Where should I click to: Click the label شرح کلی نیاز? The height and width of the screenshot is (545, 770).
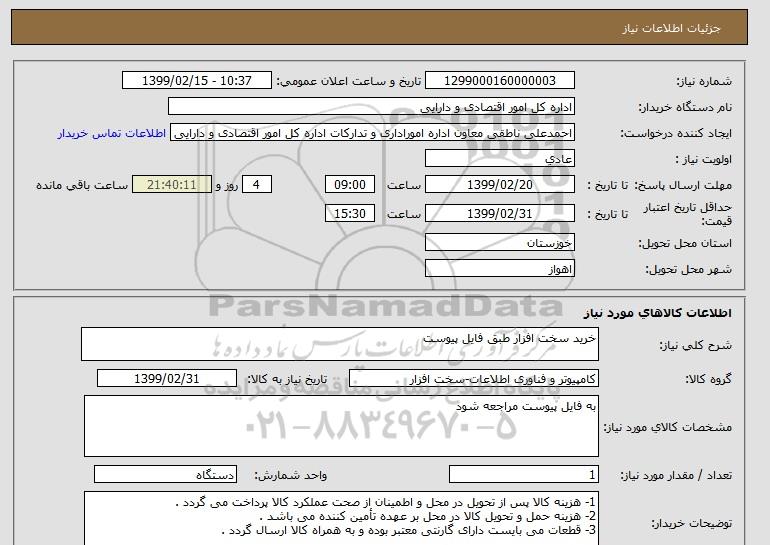pos(695,345)
